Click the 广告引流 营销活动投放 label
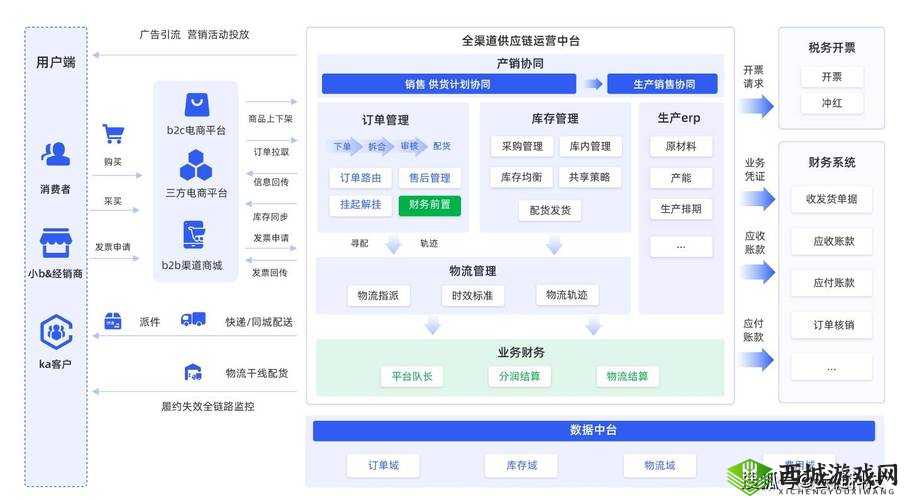Screen dimensions: 905x500 [x=195, y=35]
